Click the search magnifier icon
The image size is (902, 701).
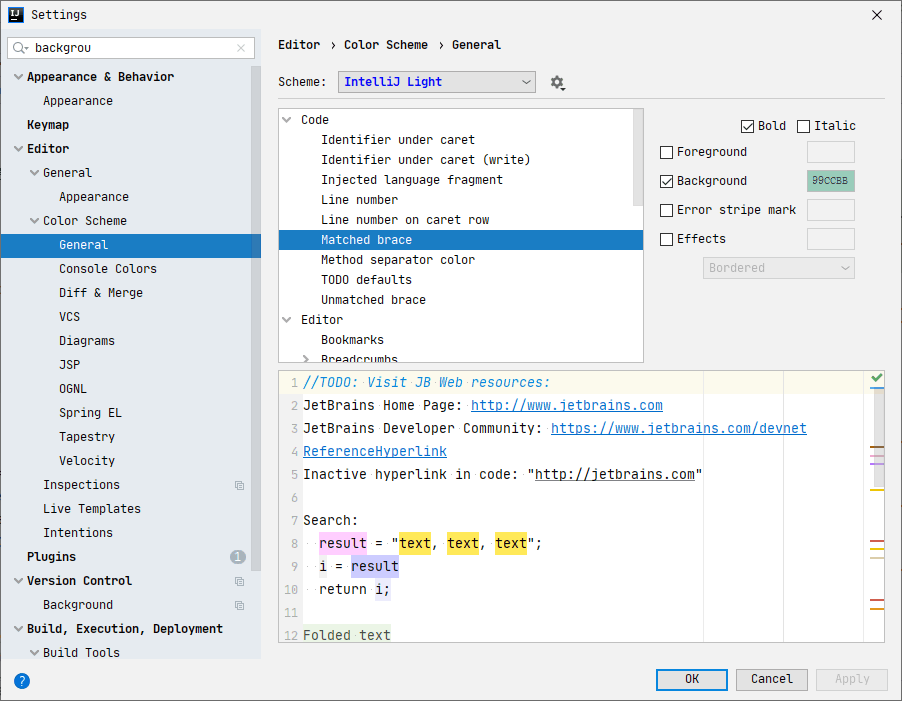point(21,47)
